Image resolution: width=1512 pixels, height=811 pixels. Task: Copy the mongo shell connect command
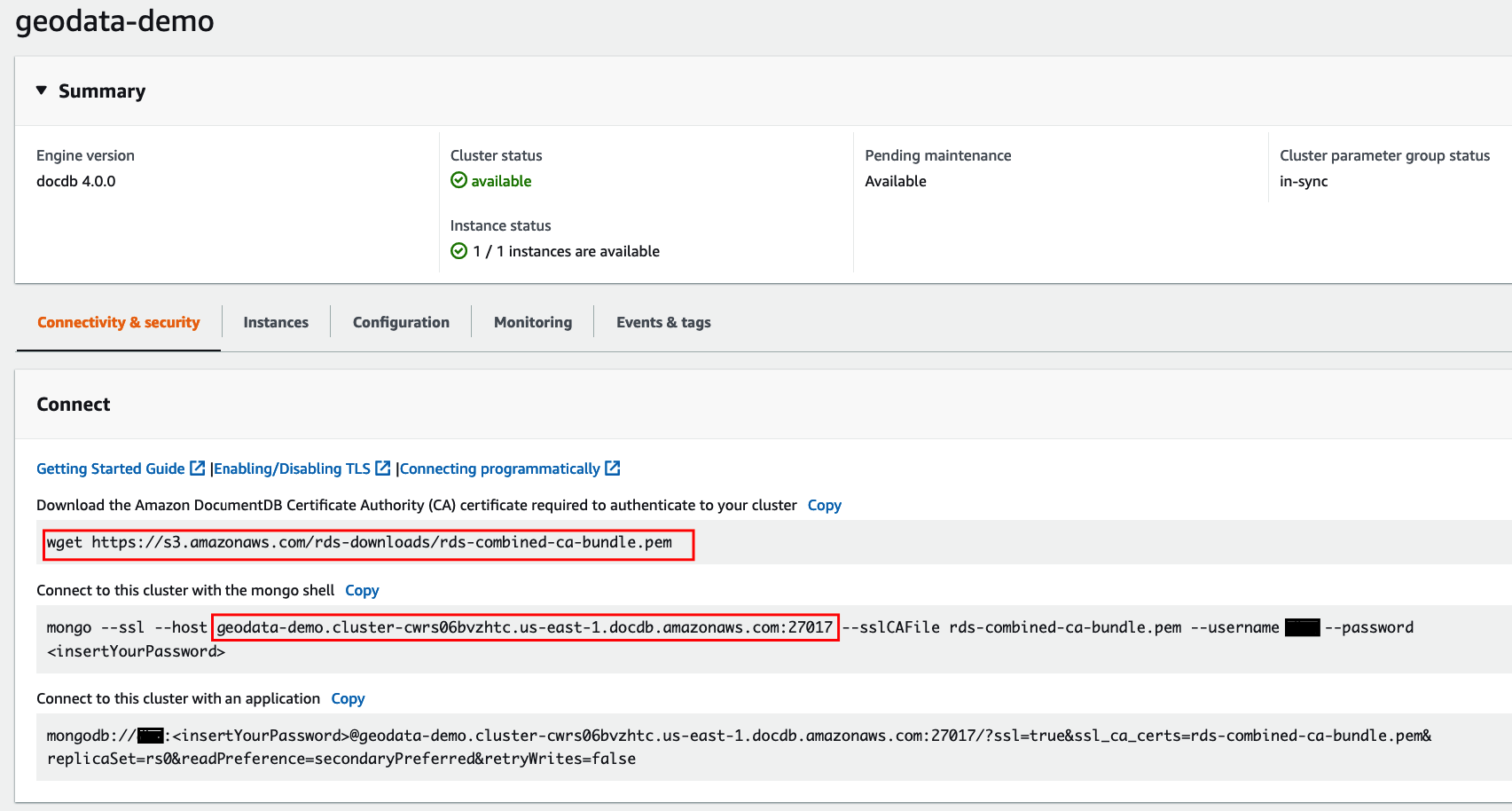[362, 590]
